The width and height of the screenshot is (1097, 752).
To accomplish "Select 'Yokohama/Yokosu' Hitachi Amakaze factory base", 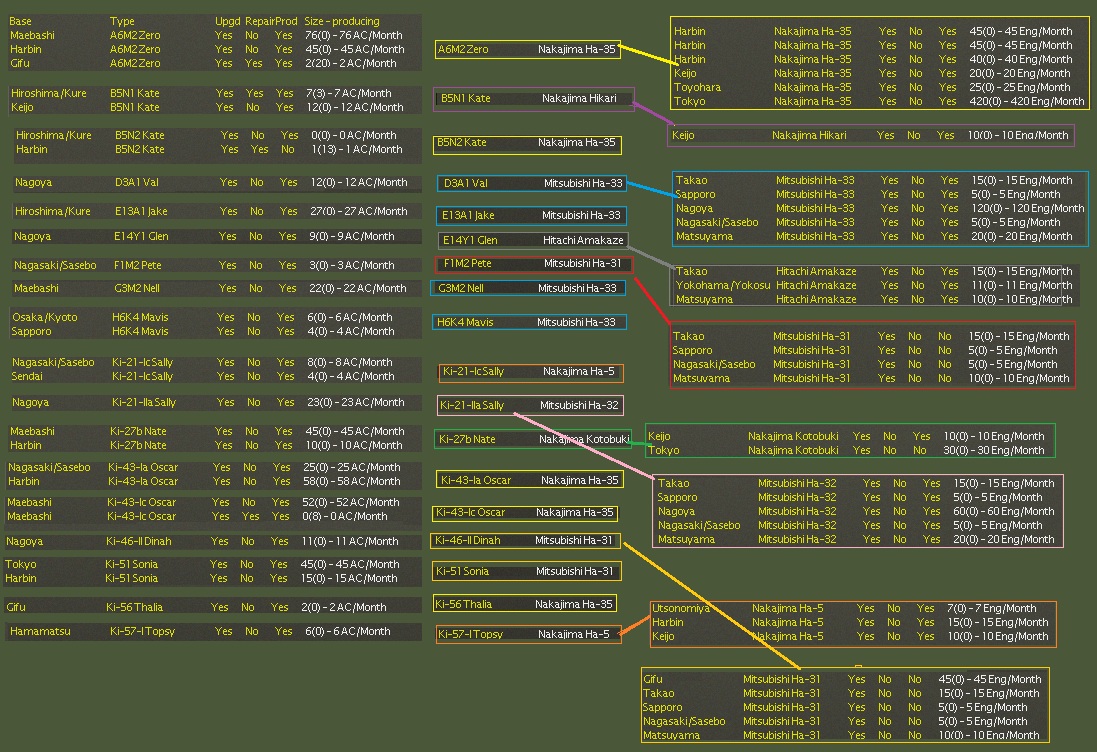I will 723,285.
